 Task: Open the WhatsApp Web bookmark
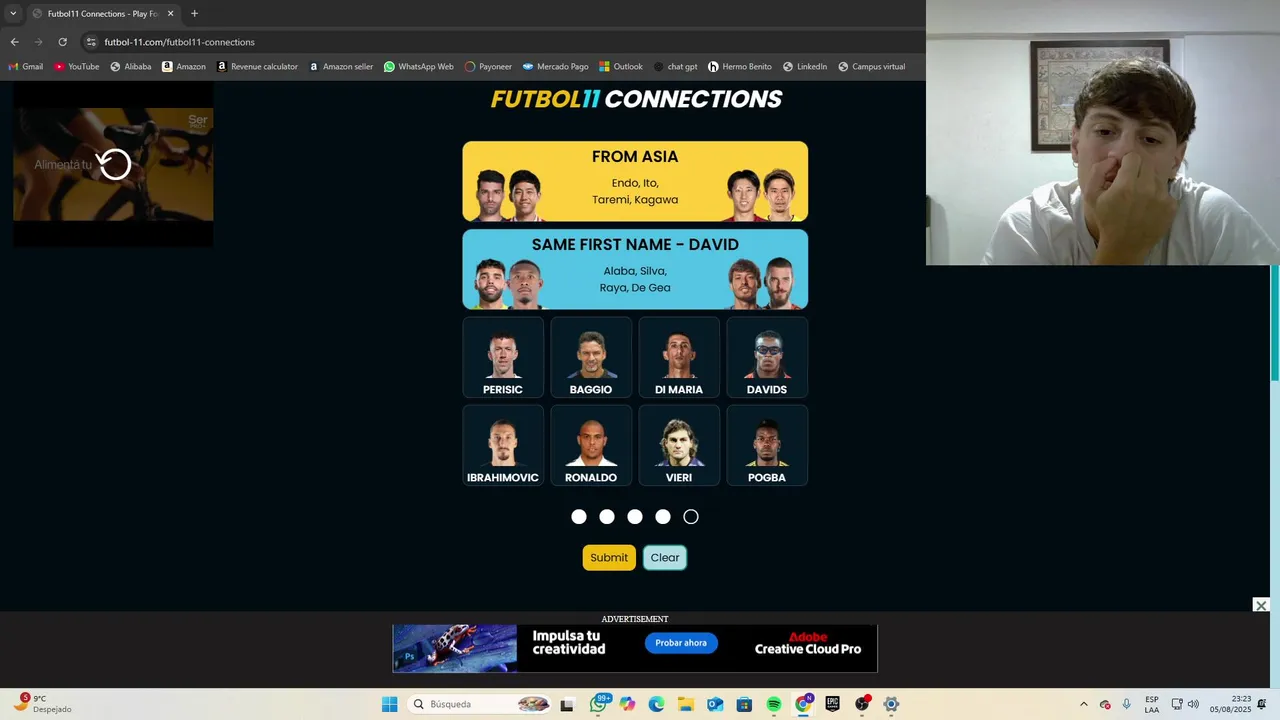(x=419, y=67)
